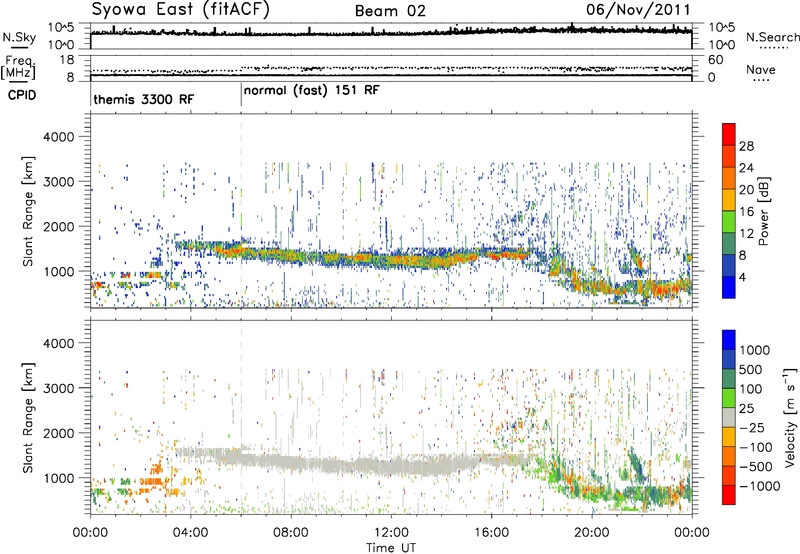Click the red top segment of power colorbar

coord(729,135)
